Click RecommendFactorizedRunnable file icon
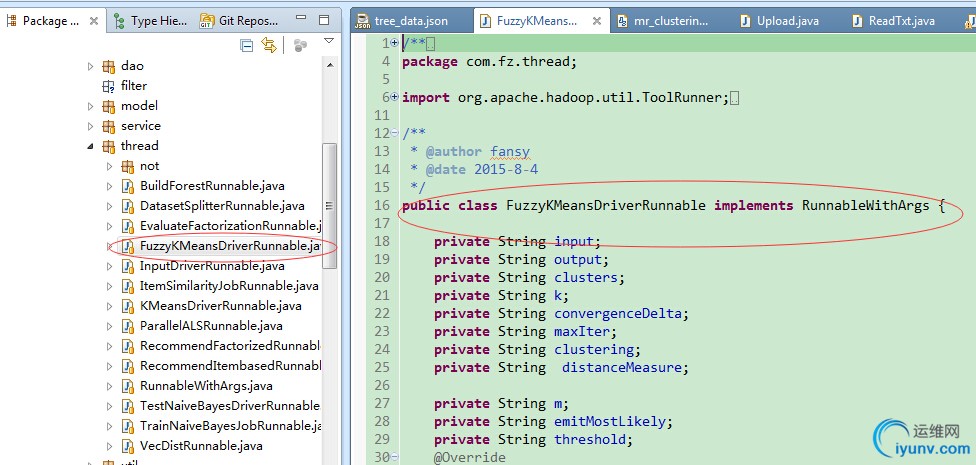Viewport: 976px width, 465px height. click(128, 345)
